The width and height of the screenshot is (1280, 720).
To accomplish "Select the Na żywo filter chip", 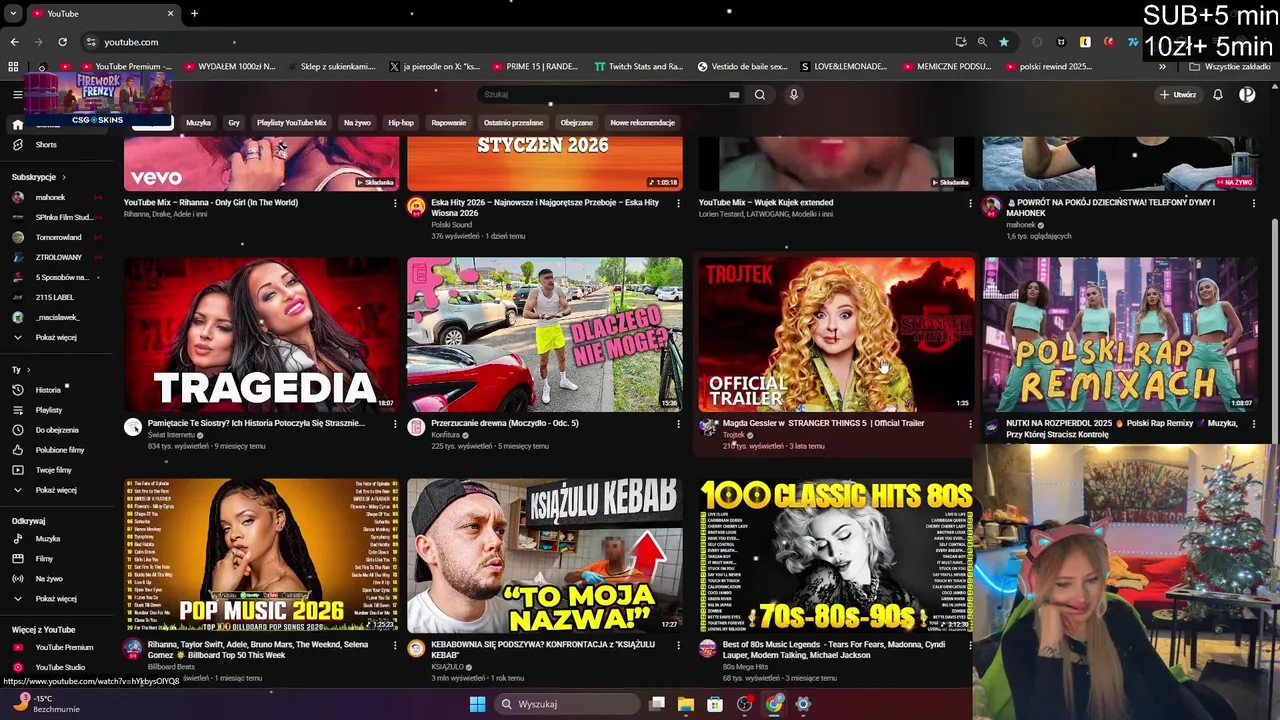I will click(357, 123).
